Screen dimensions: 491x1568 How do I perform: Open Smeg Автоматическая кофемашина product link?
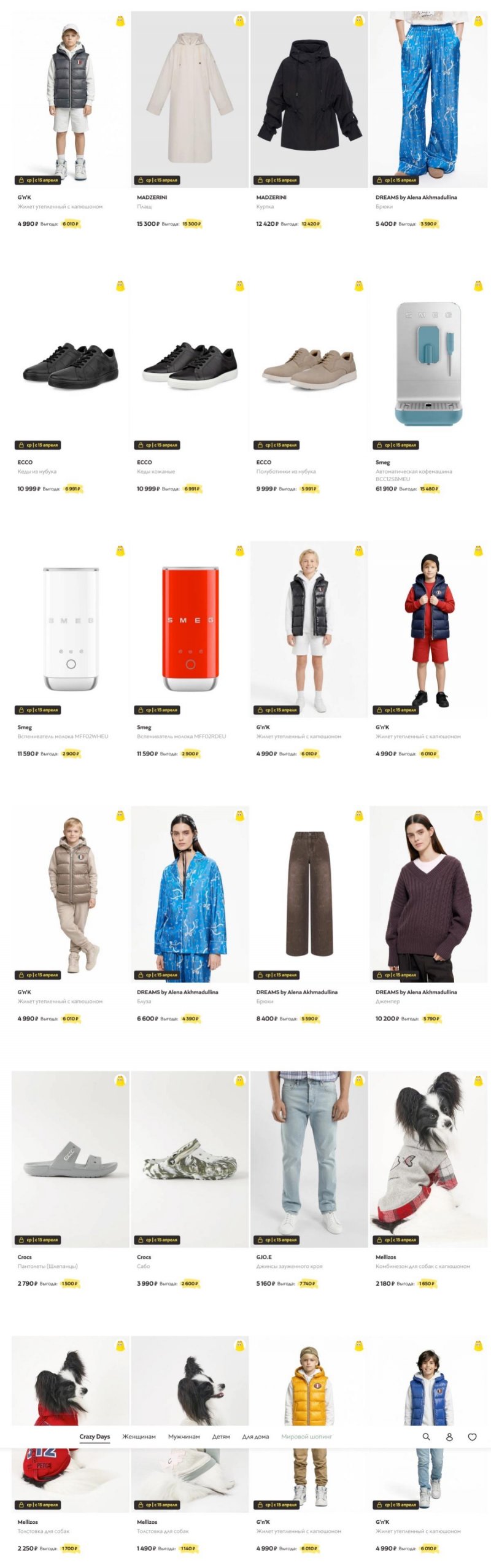click(x=414, y=475)
